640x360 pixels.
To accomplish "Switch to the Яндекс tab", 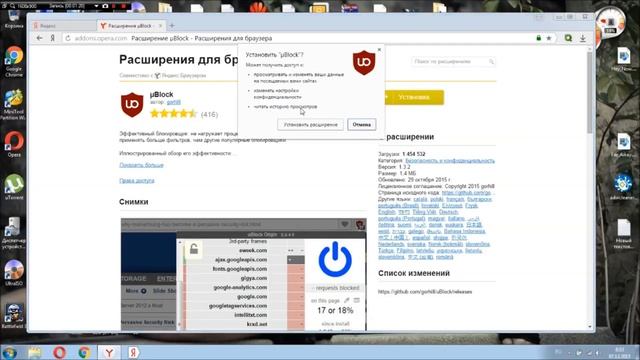I will point(63,25).
